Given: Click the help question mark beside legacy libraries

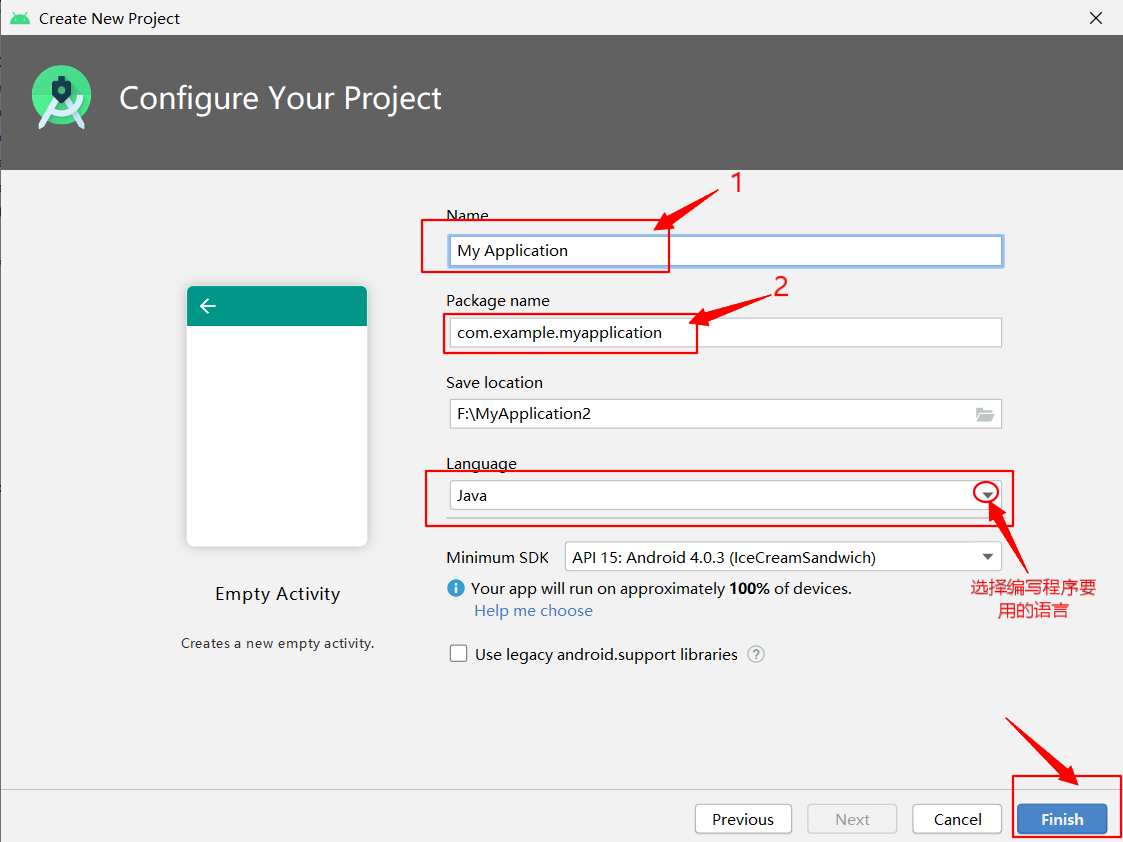Looking at the screenshot, I should click(756, 654).
